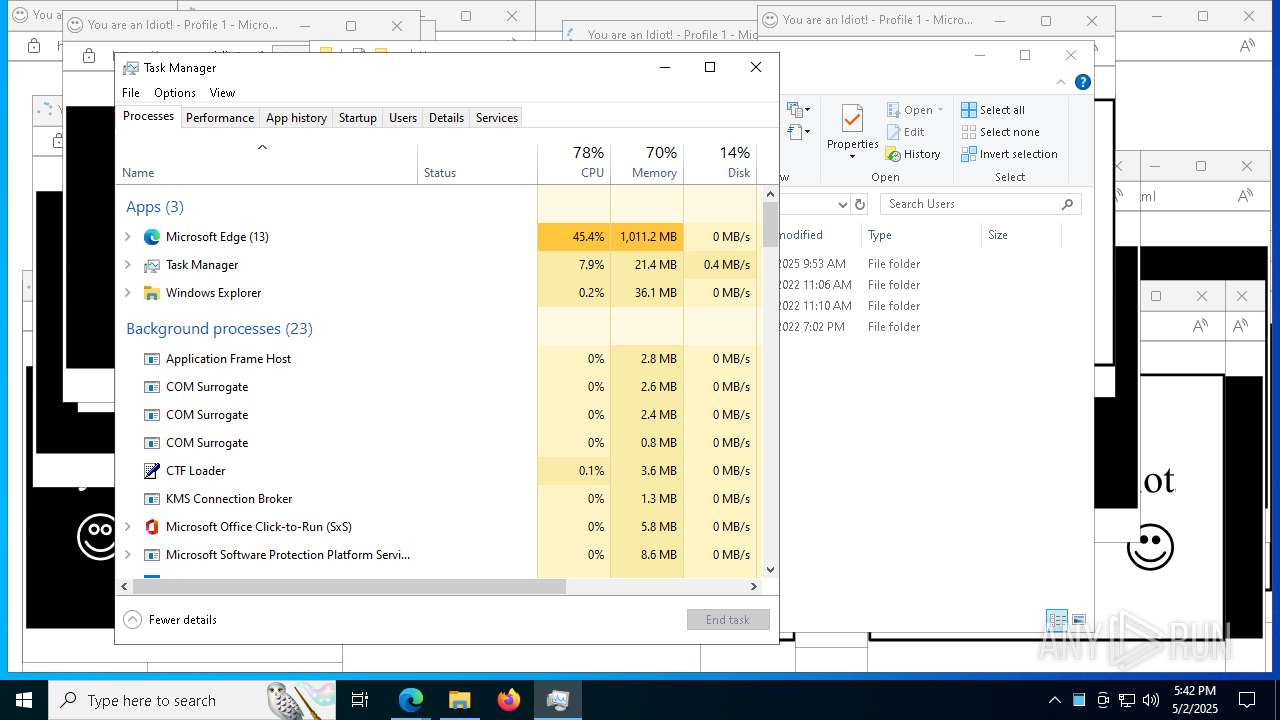
Task: Collapse the File Explorer ribbon with chevron
Action: tap(1061, 82)
